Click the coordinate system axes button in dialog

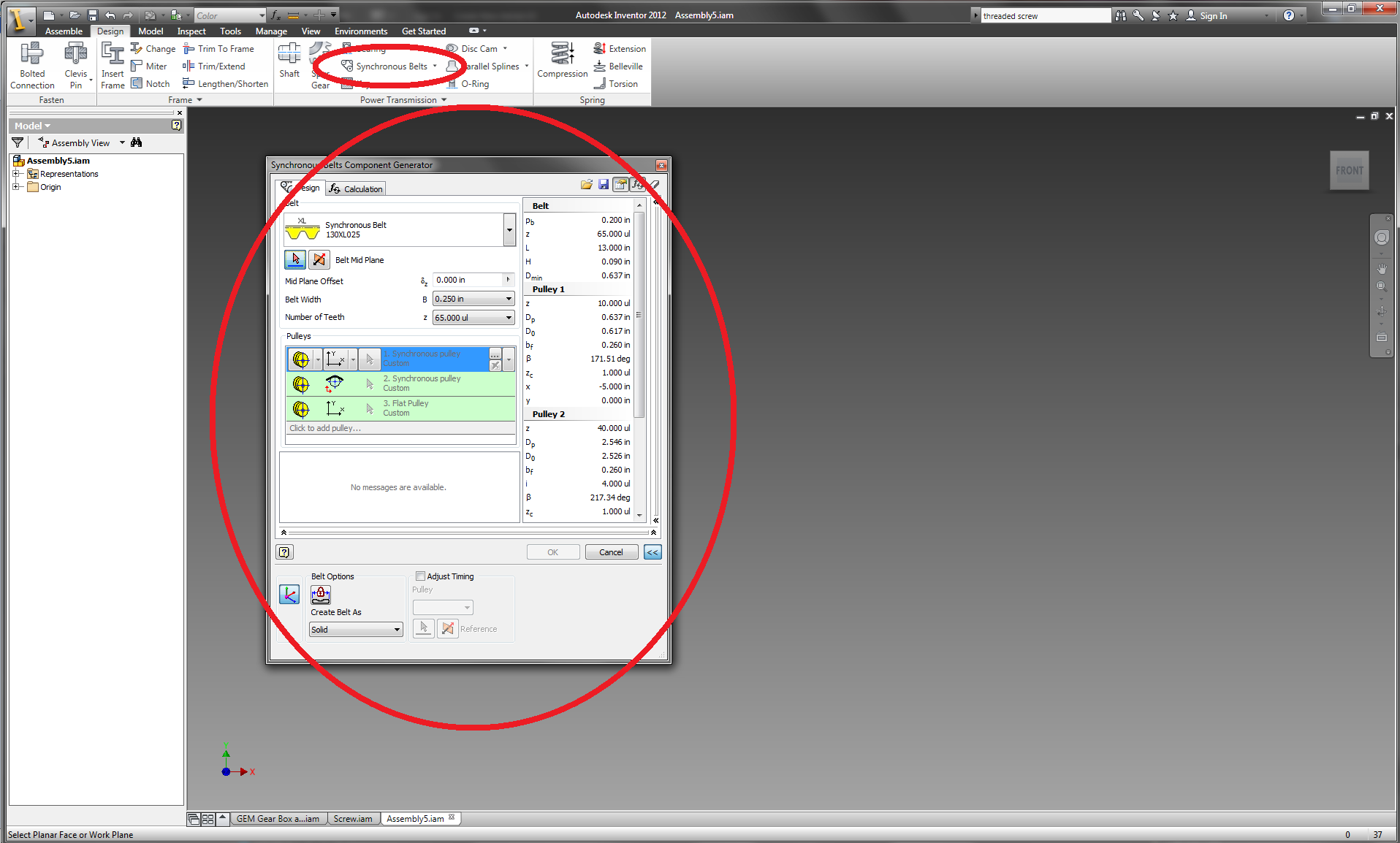(x=289, y=595)
